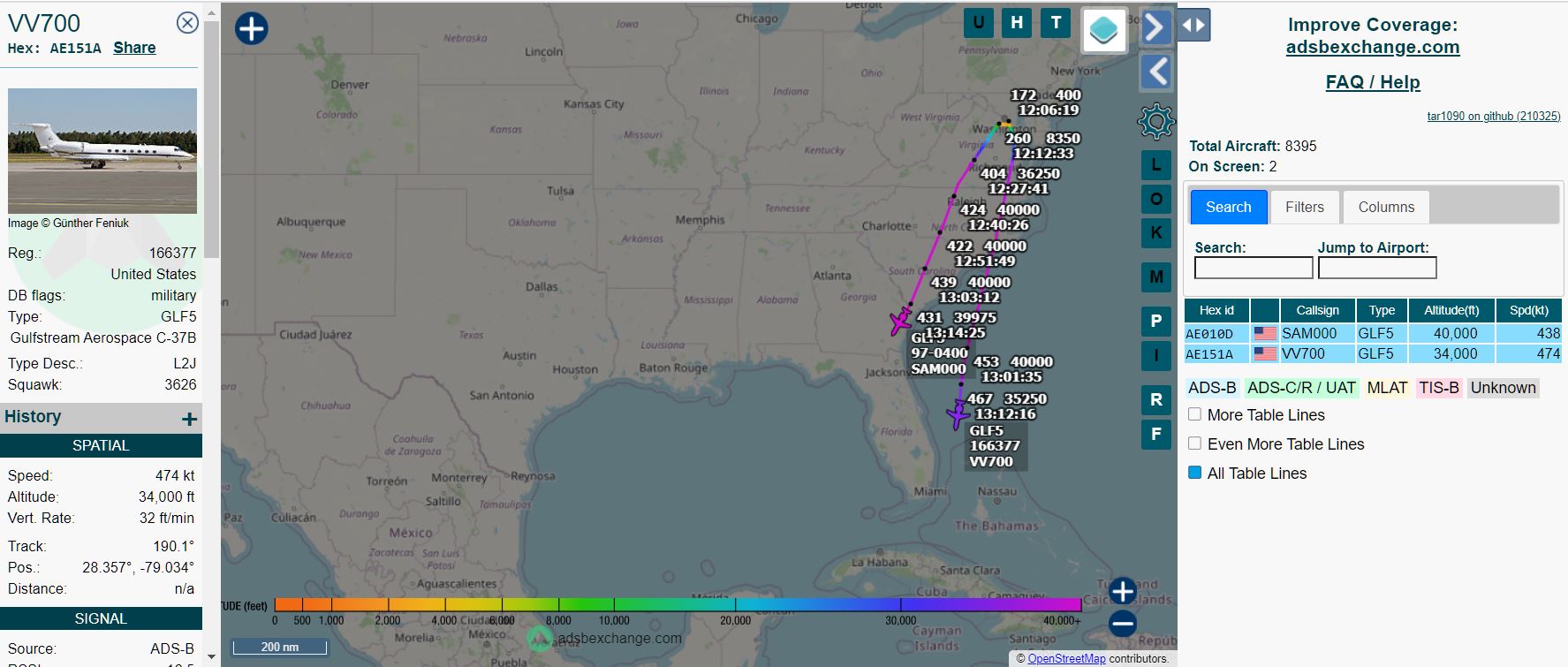Expand the History section
1568x667 pixels.
[x=189, y=419]
